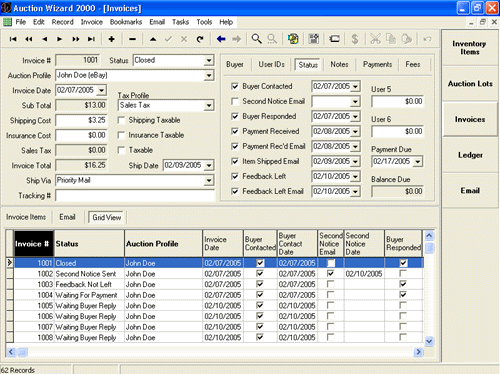Click the forward arrow icon
The image size is (500, 374).
click(236, 39)
